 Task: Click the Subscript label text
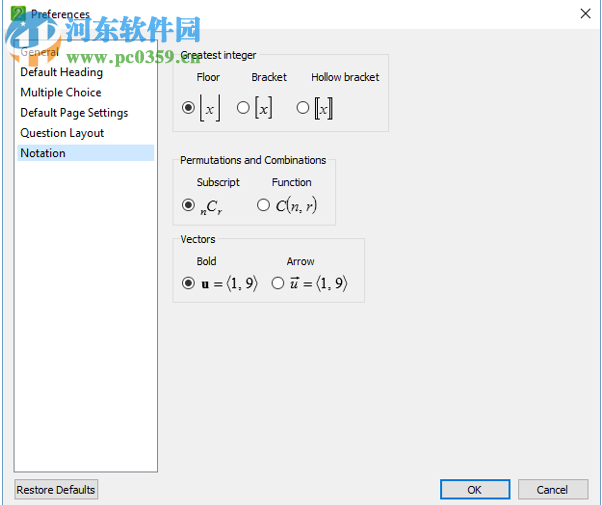(218, 182)
